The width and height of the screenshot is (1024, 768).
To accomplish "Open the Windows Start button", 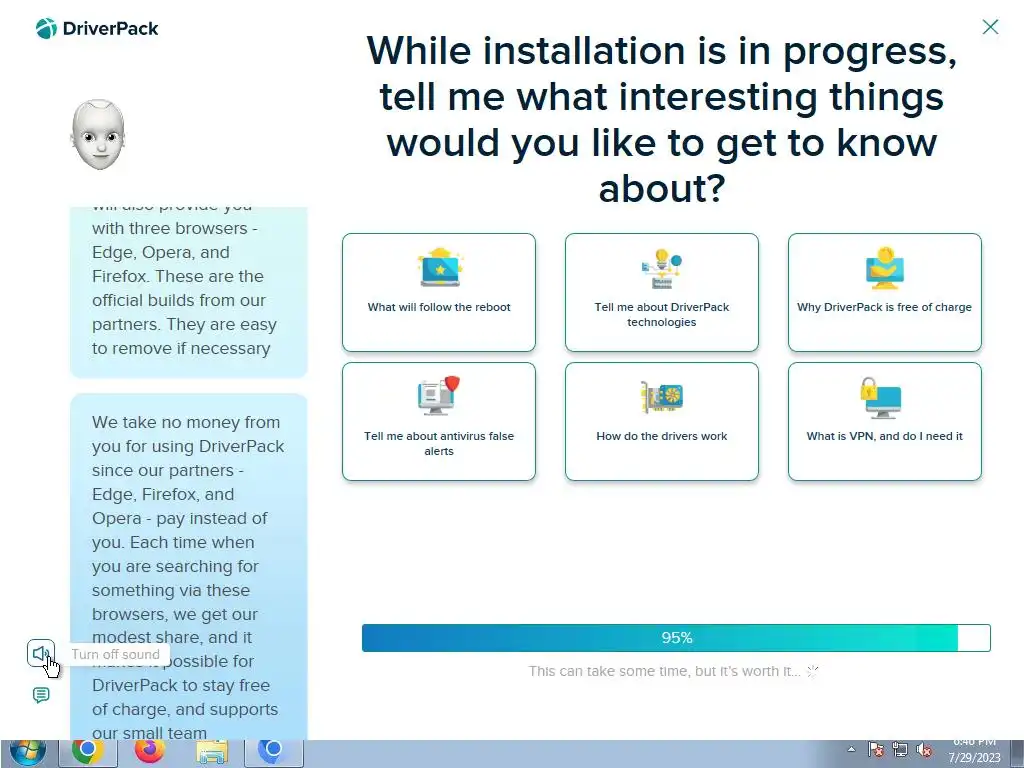I will click(27, 753).
